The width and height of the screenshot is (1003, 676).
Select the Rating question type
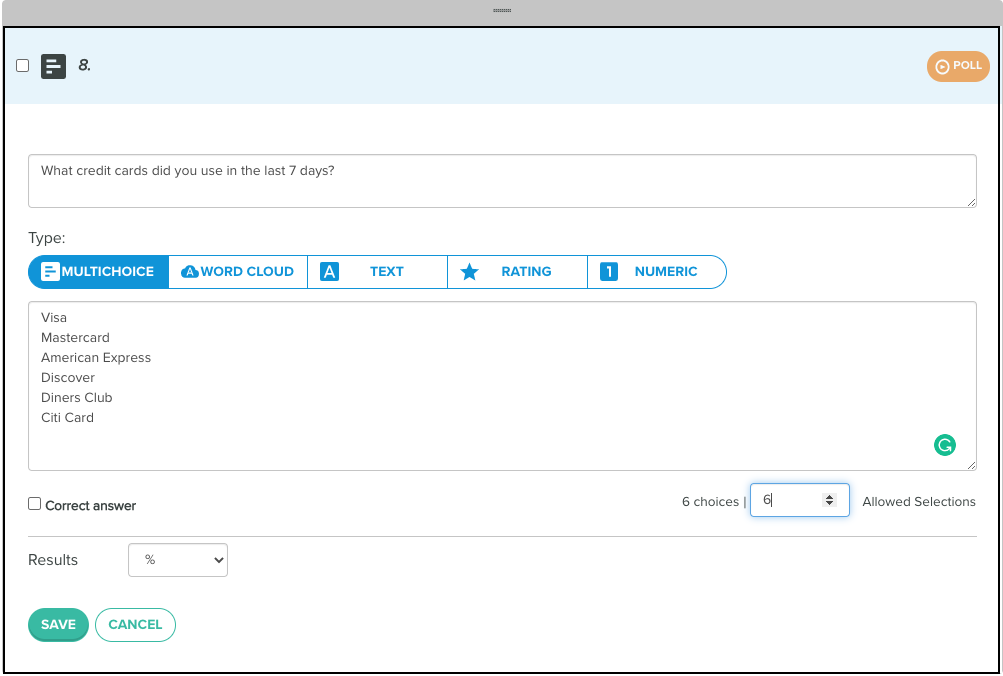517,272
